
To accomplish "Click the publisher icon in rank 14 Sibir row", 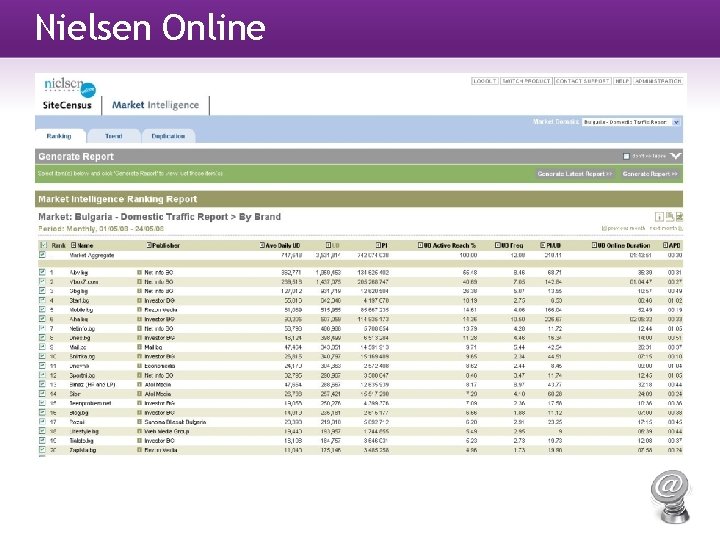I will pyautogui.click(x=140, y=394).
